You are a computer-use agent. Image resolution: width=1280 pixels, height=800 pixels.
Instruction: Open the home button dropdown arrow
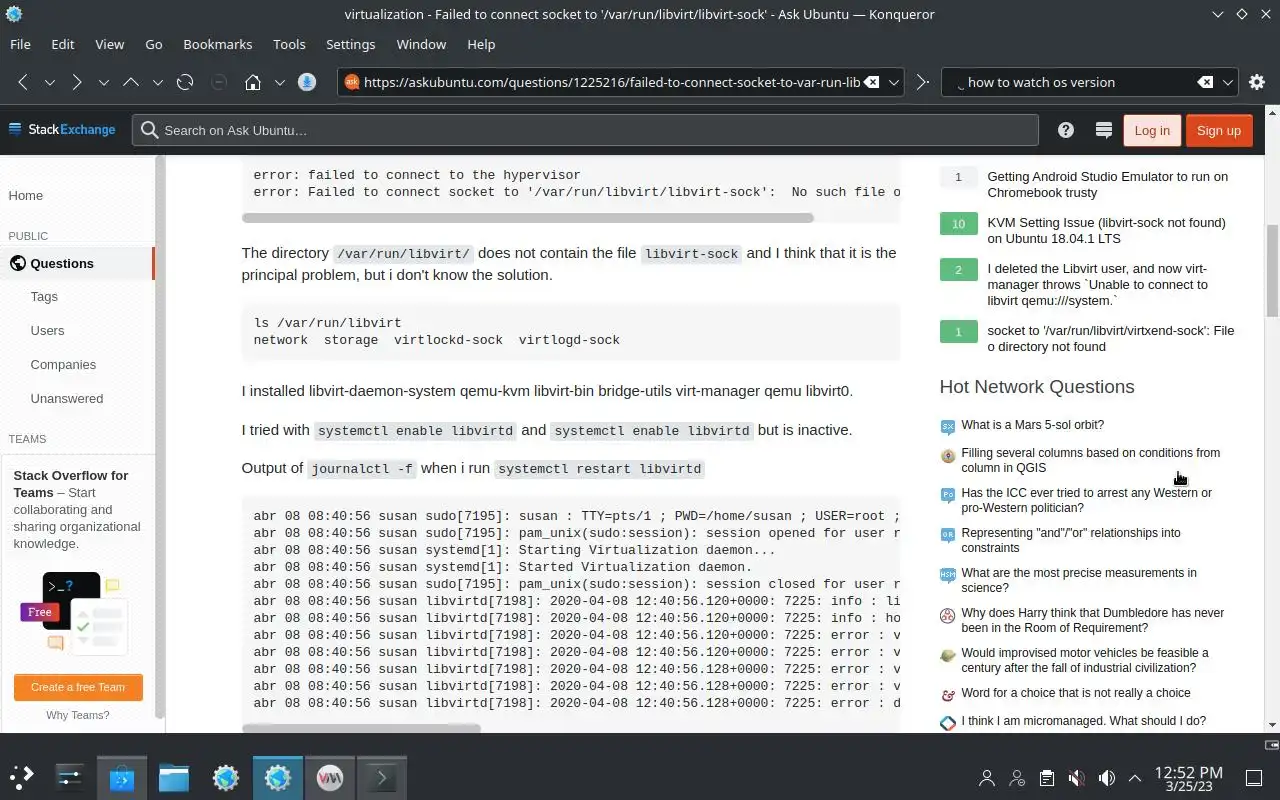point(280,82)
